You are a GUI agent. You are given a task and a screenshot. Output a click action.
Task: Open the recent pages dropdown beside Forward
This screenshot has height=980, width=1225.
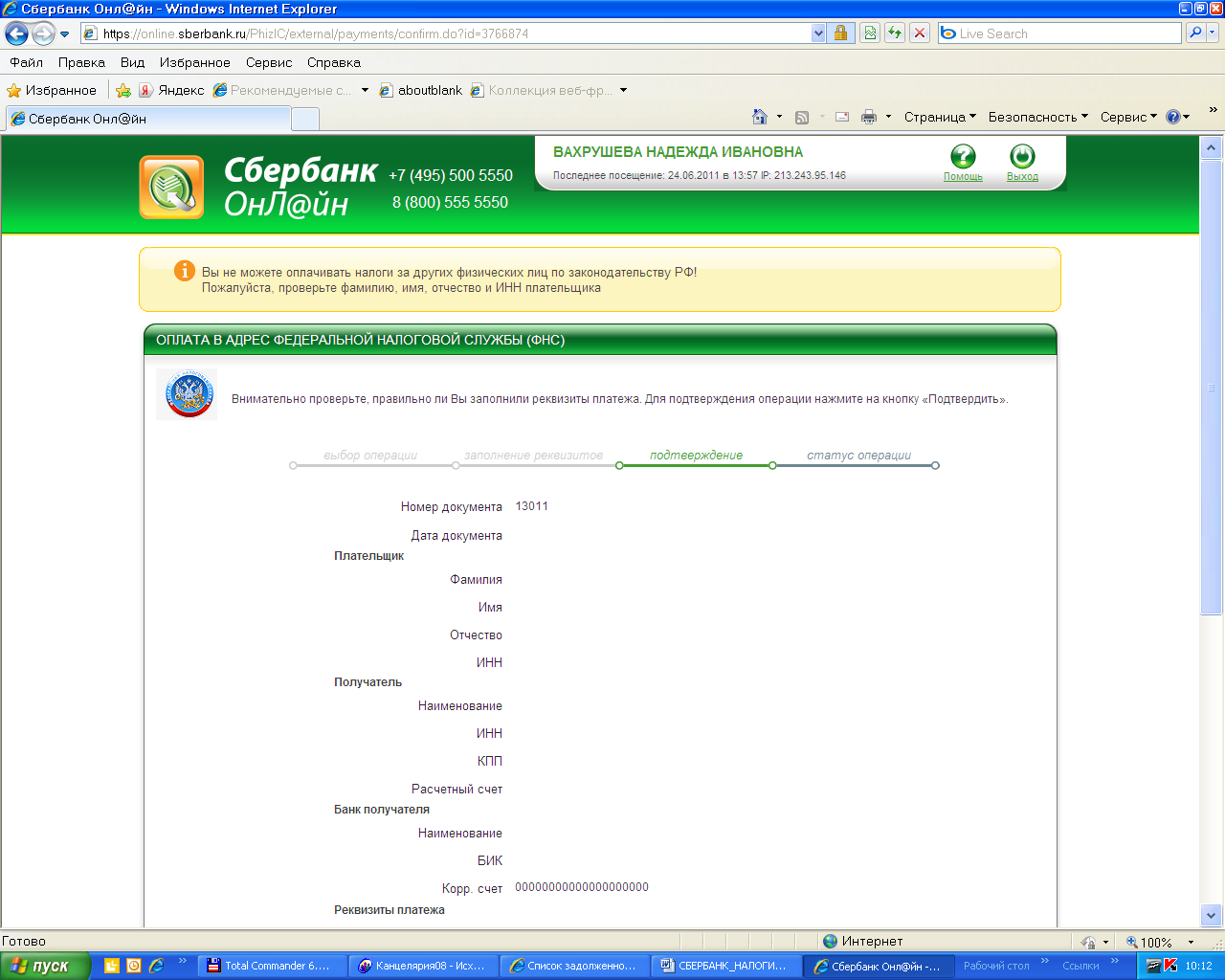(65, 34)
